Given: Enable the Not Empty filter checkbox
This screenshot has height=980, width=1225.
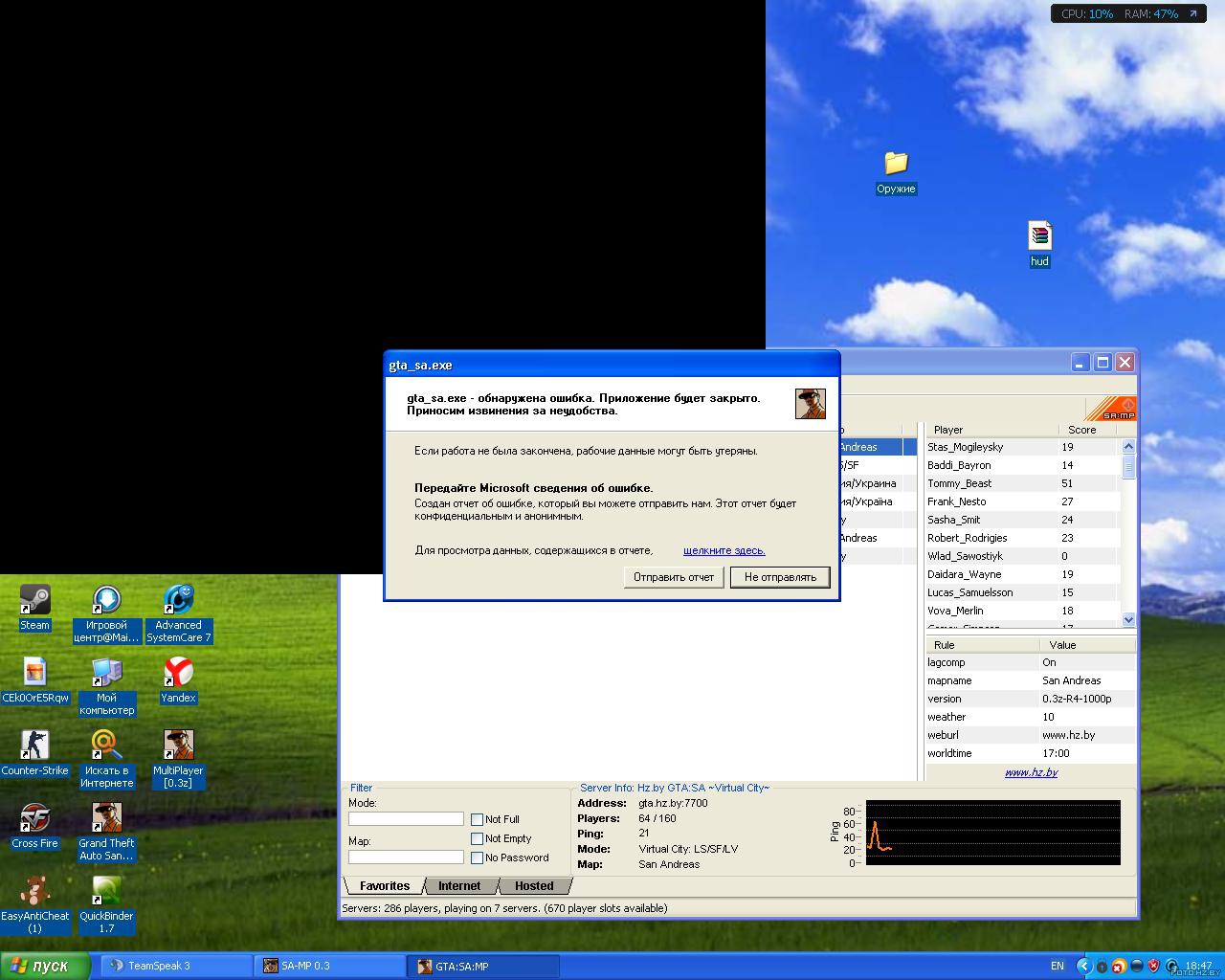Looking at the screenshot, I should point(477,838).
